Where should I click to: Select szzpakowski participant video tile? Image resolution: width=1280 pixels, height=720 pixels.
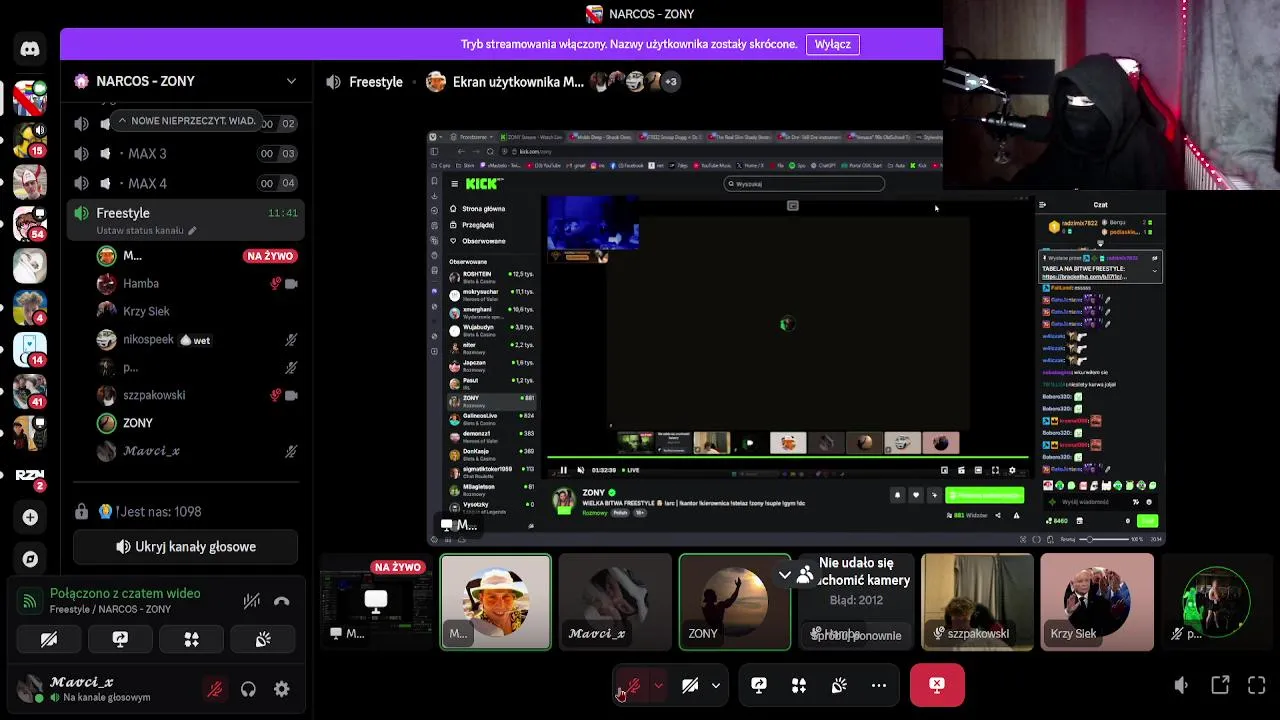[x=977, y=602]
